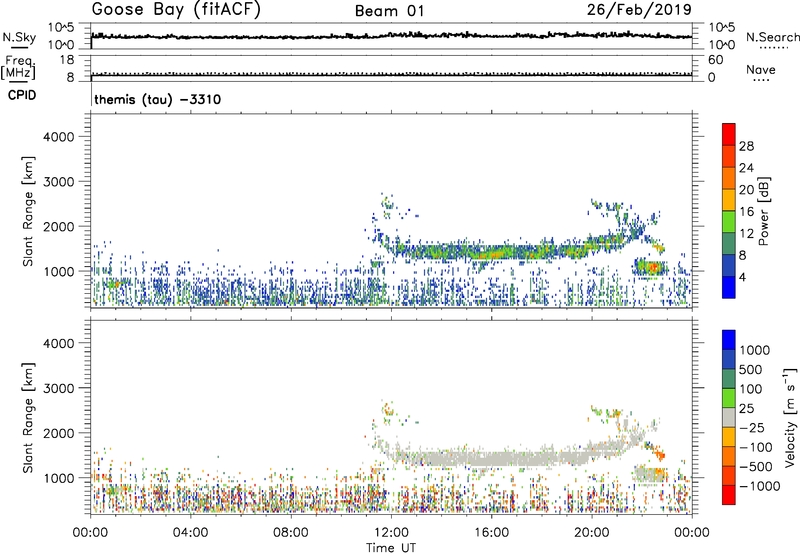Click the 'Goose Bay (fitACF)' plot title
This screenshot has height=554, width=800.
[176, 10]
